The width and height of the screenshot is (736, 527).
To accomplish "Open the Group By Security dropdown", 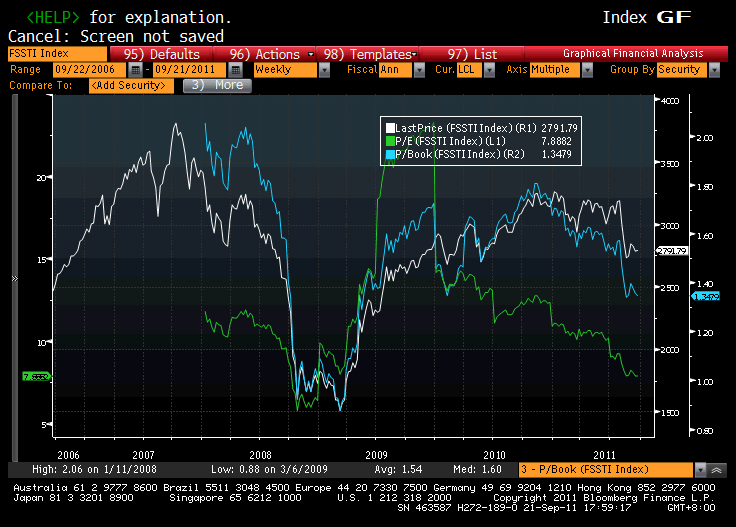I will pos(717,70).
